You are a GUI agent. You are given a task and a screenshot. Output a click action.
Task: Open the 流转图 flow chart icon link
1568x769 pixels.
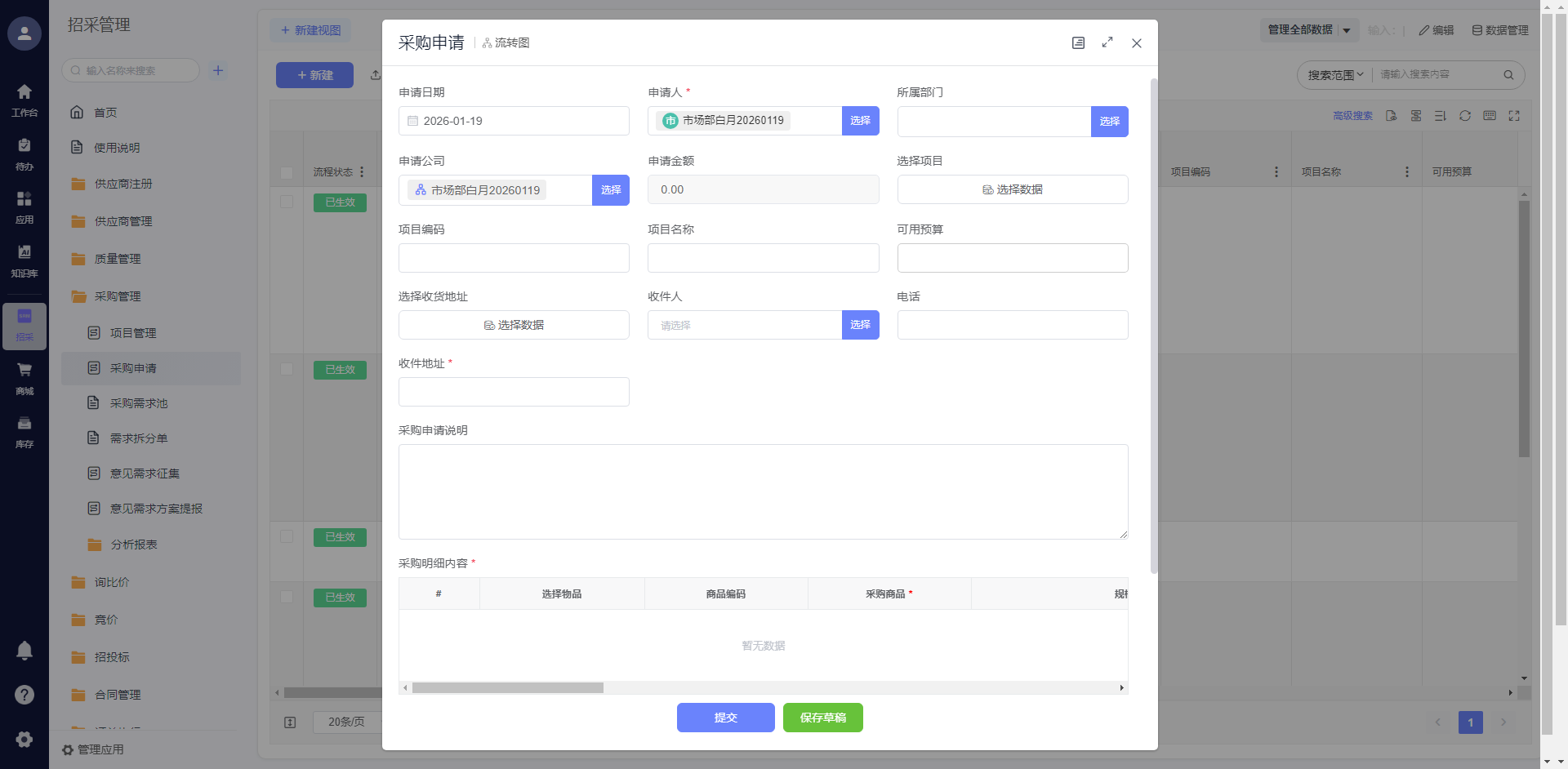[506, 43]
